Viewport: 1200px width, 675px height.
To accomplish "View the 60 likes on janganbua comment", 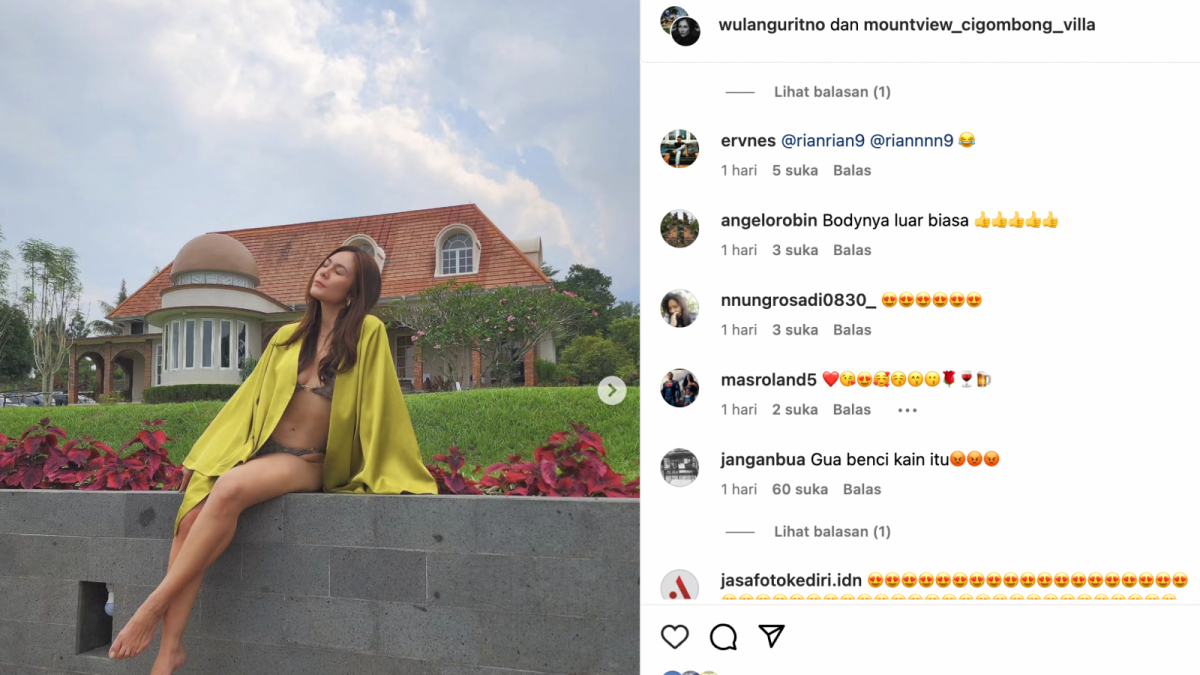I will click(799, 490).
